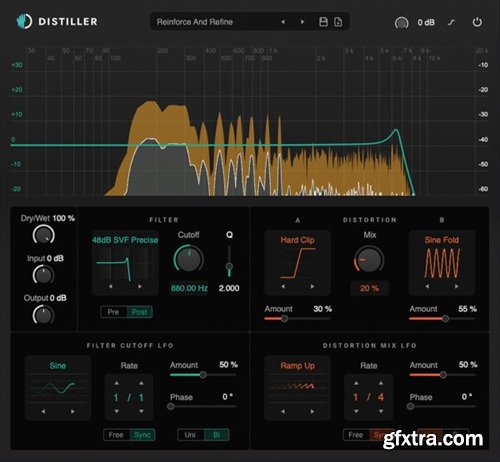
Task: Decrease Filter LFO rate denominator down arrow
Action: point(141,411)
